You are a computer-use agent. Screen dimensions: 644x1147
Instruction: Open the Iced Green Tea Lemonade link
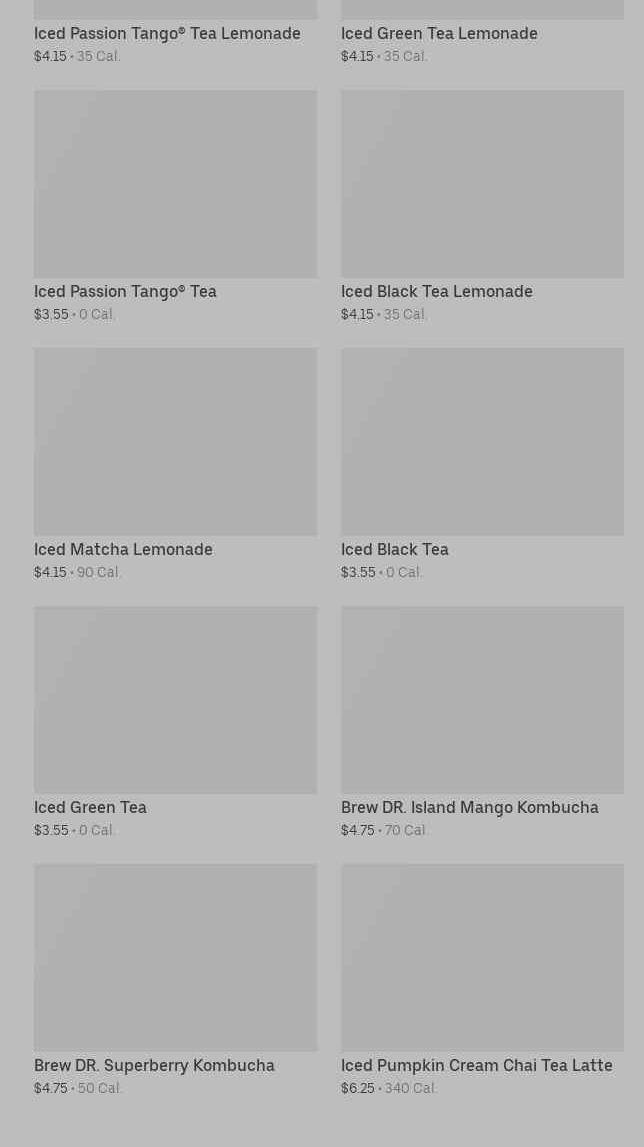439,34
